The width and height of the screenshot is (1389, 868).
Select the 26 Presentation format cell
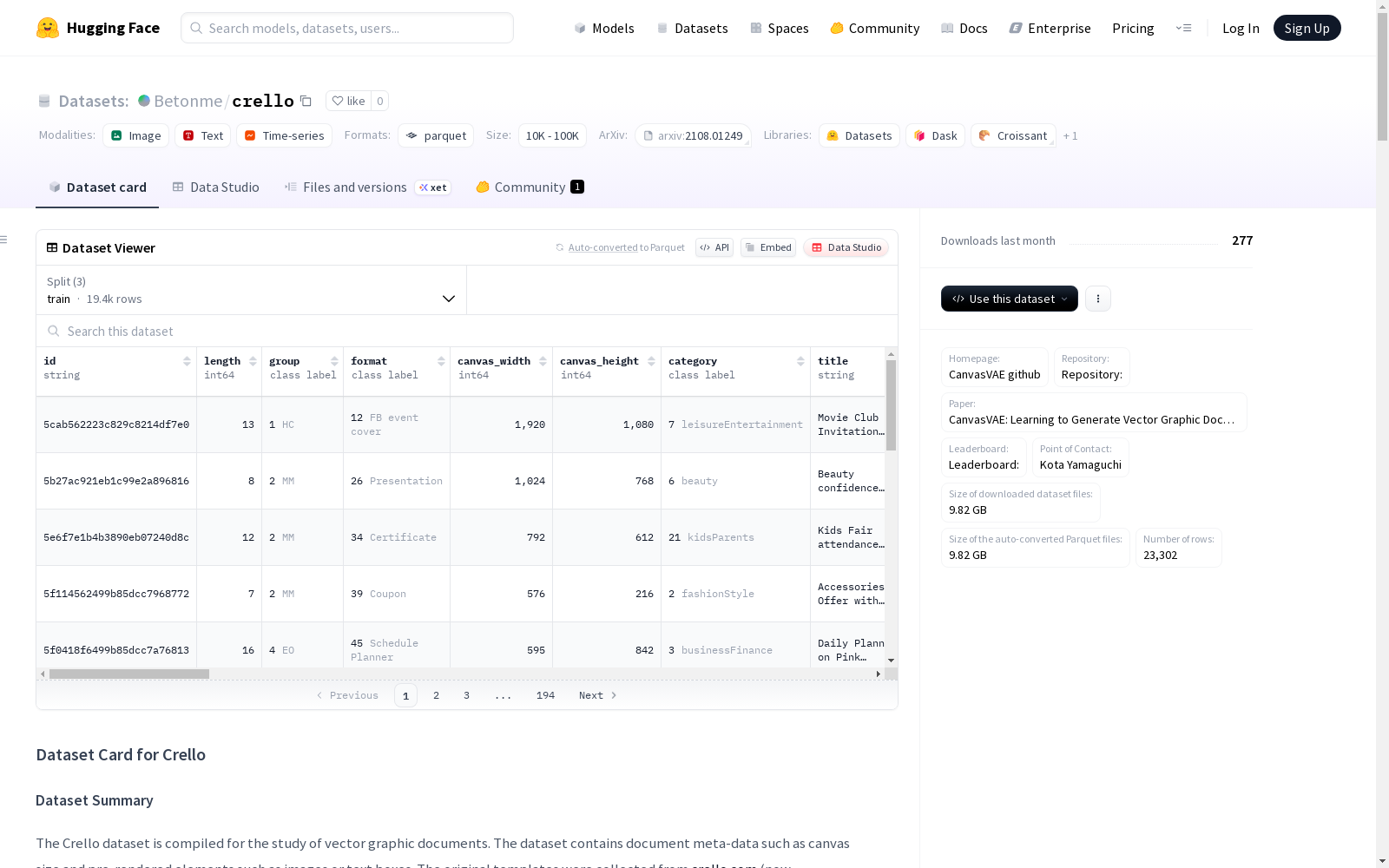(x=397, y=481)
